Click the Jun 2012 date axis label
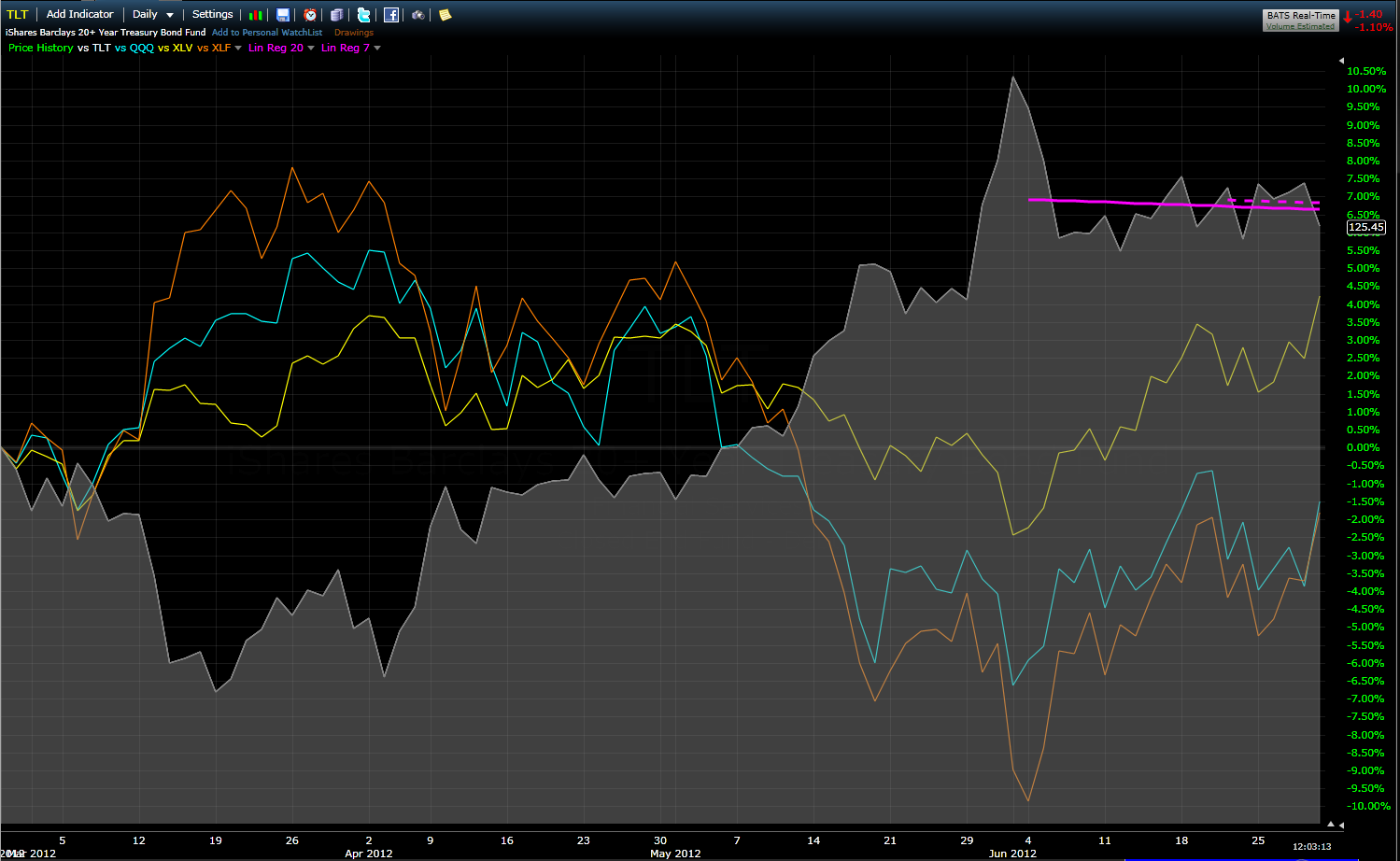Screen dimensions: 1400x861 click(1012, 854)
